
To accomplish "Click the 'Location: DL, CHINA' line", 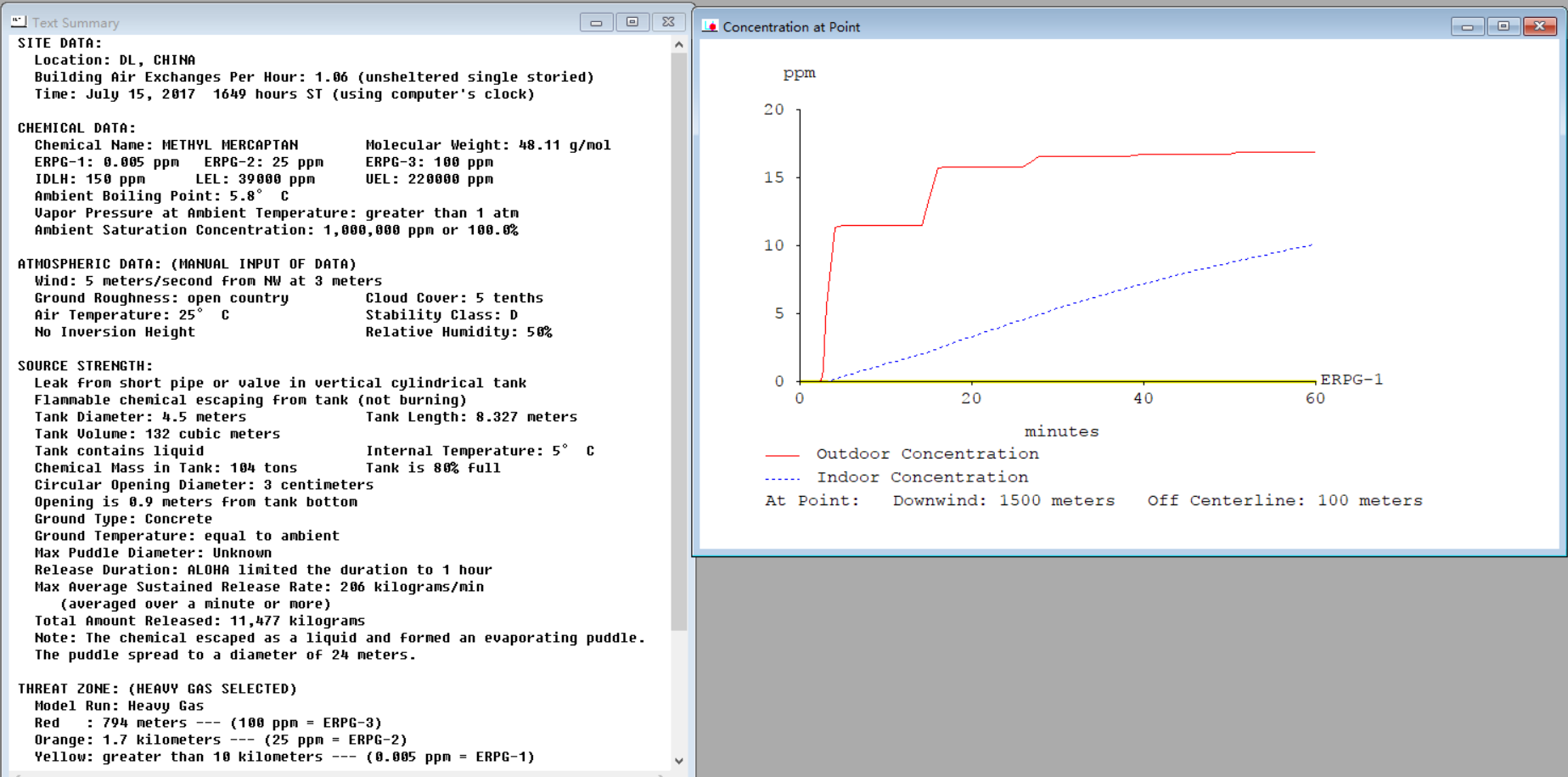I will click(115, 60).
